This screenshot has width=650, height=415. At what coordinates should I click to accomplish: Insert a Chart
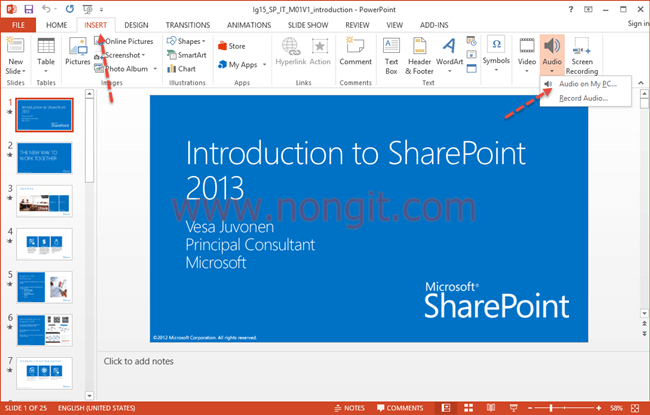click(x=182, y=69)
